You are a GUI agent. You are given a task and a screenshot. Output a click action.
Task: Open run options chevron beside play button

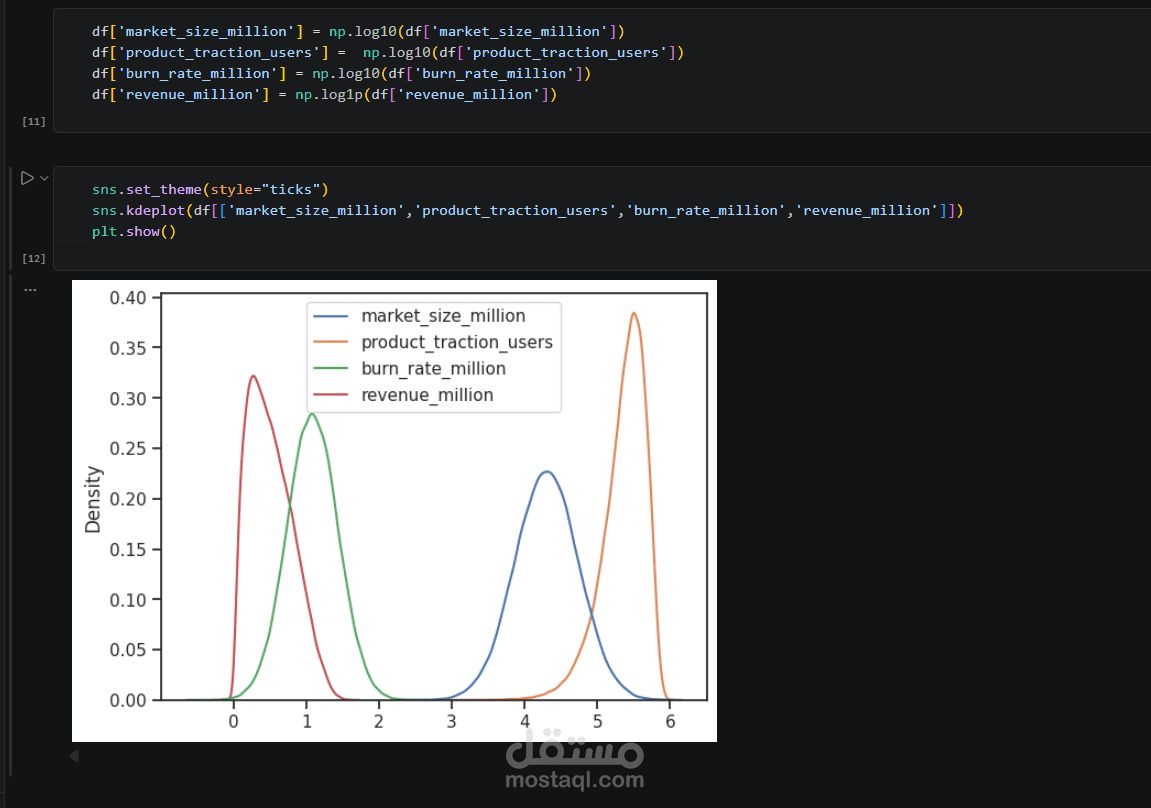coord(44,178)
